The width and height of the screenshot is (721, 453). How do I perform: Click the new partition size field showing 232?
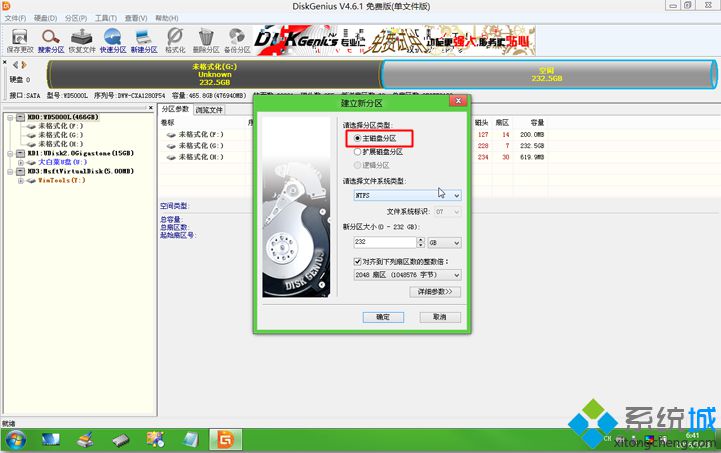384,242
